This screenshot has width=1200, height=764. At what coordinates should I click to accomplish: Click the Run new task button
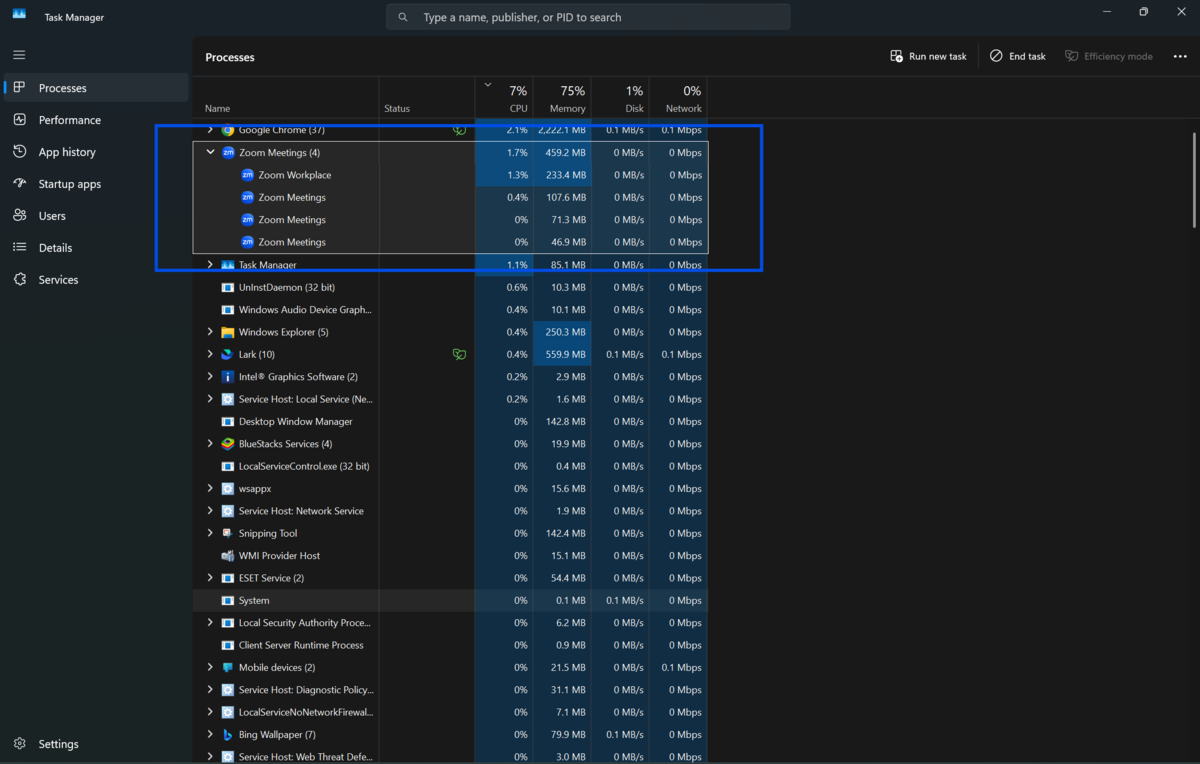click(x=928, y=57)
